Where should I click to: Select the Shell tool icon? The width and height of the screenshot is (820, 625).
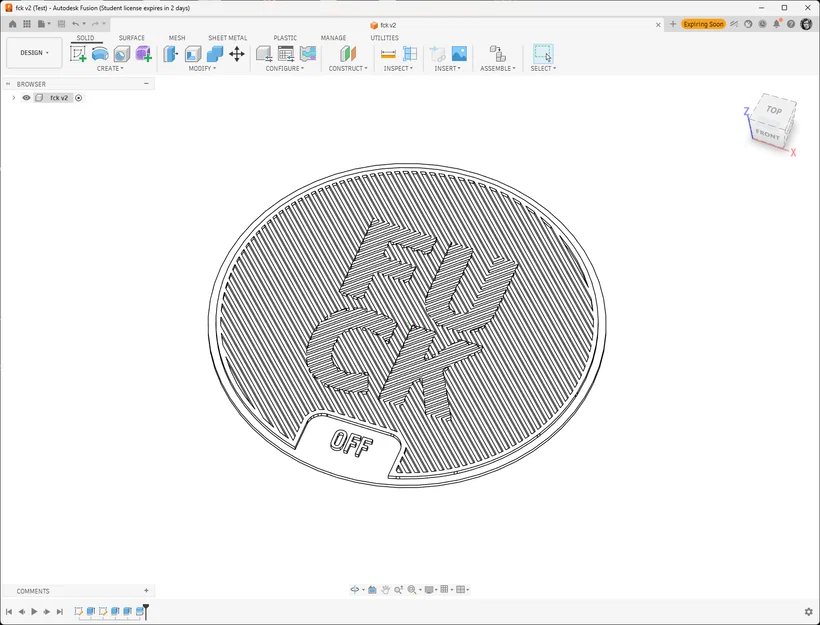click(193, 54)
